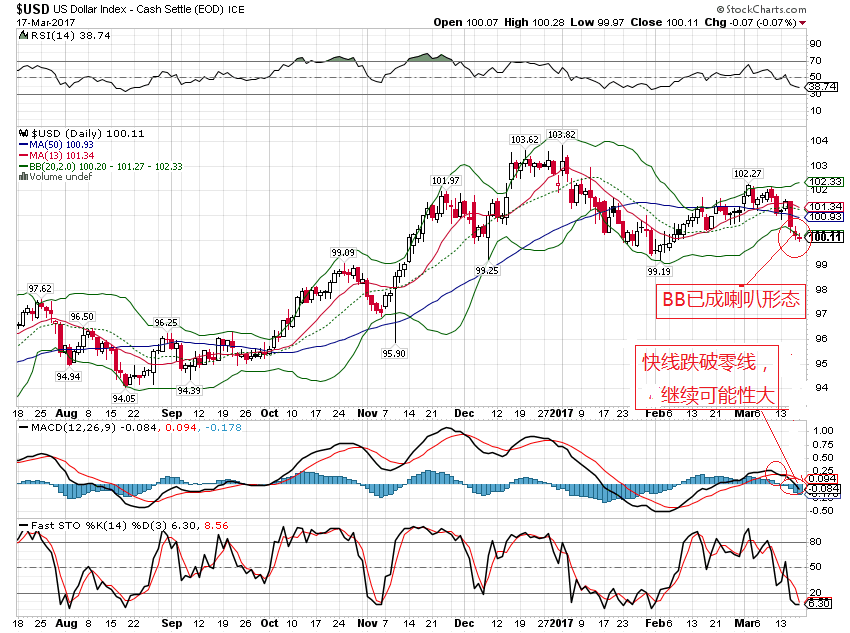Click the MA(50) blue line legend swatch
The width and height of the screenshot is (850, 633).
(23, 147)
